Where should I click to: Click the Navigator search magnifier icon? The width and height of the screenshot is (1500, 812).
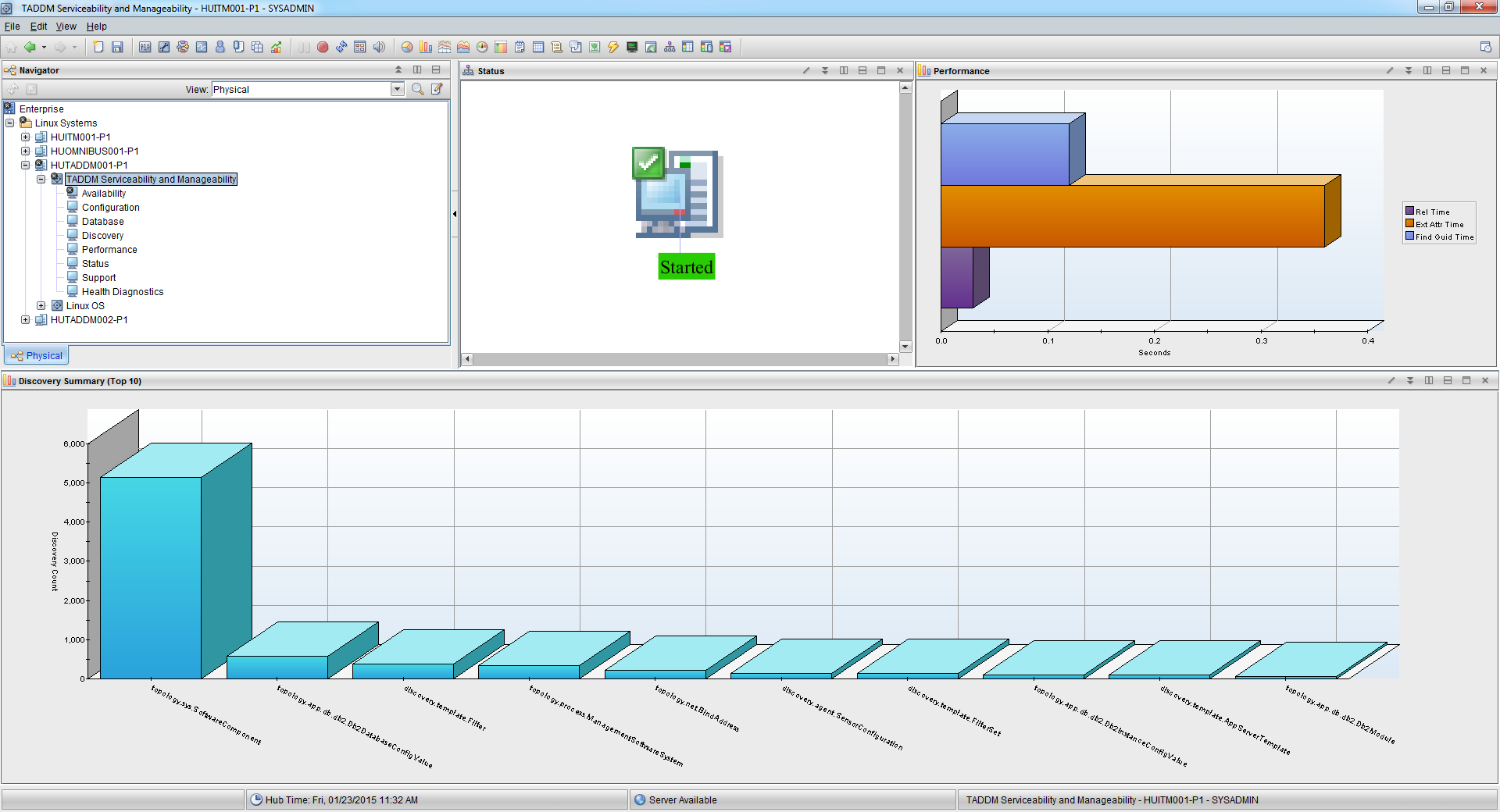point(418,89)
